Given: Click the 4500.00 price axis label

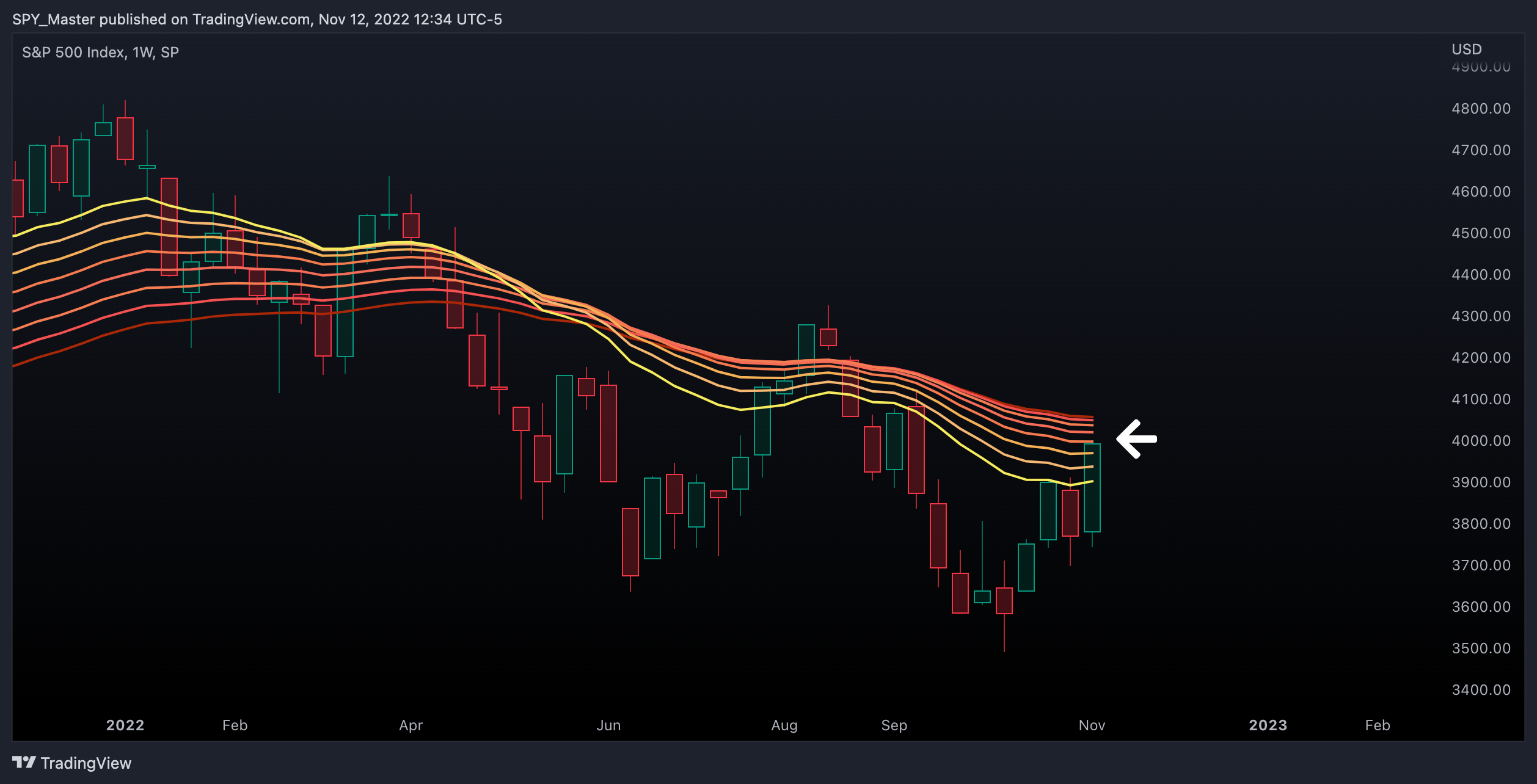Looking at the screenshot, I should click(x=1481, y=233).
